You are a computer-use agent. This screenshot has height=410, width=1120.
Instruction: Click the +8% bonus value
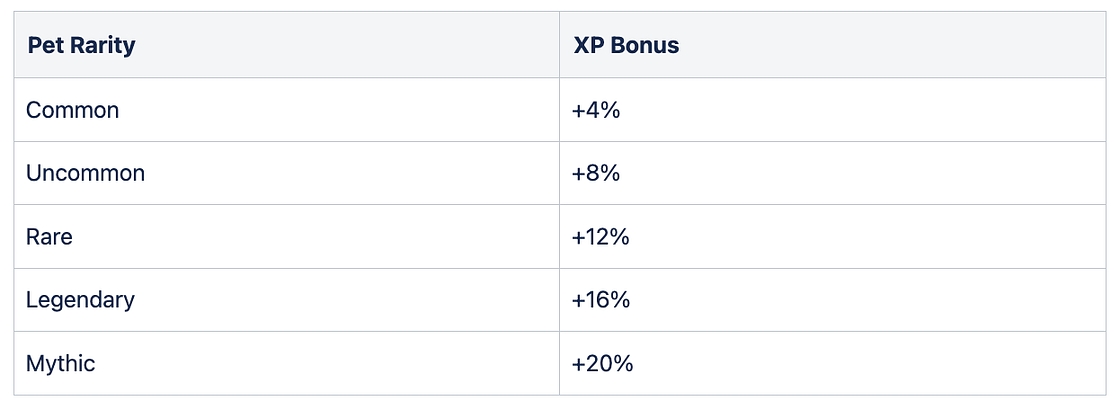pos(596,173)
